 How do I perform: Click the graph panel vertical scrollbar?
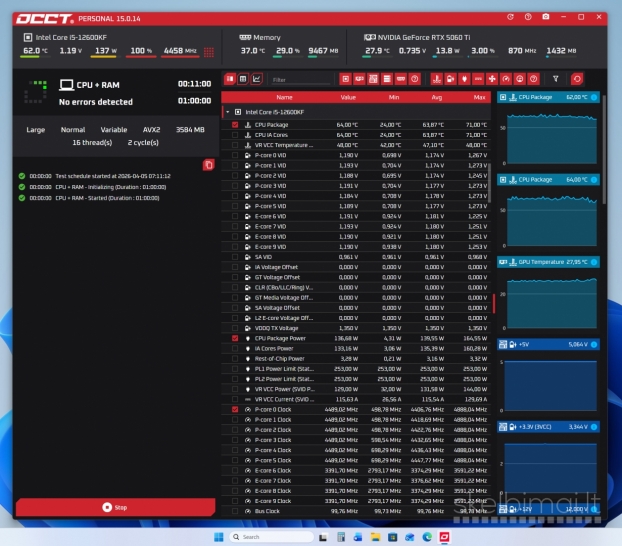tap(604, 150)
